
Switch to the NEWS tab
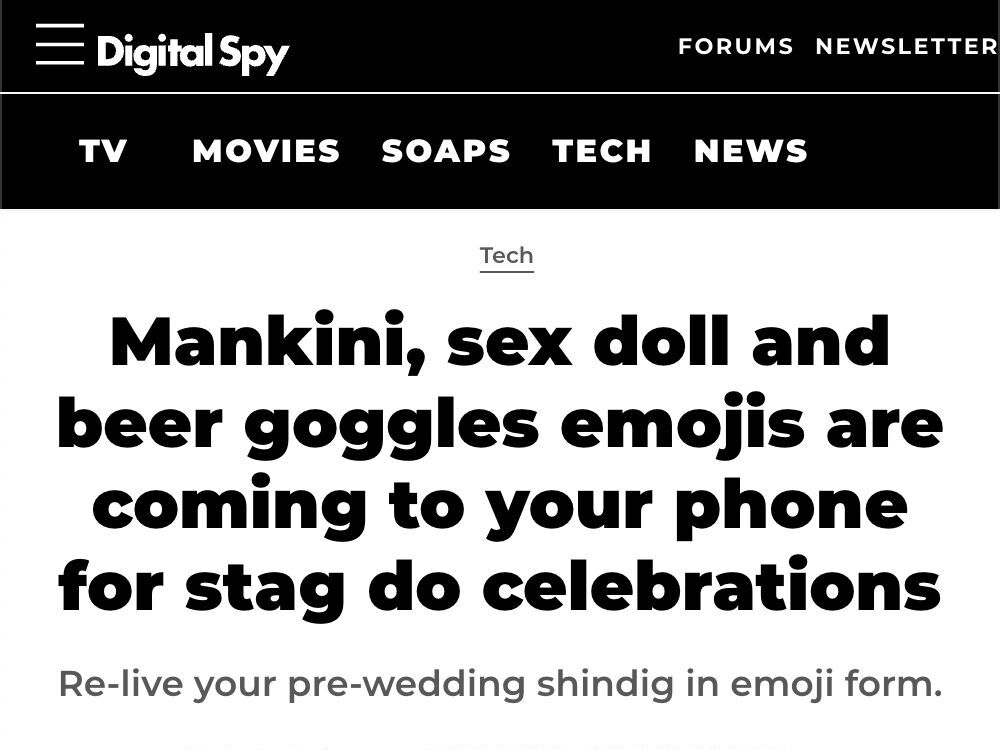point(749,151)
